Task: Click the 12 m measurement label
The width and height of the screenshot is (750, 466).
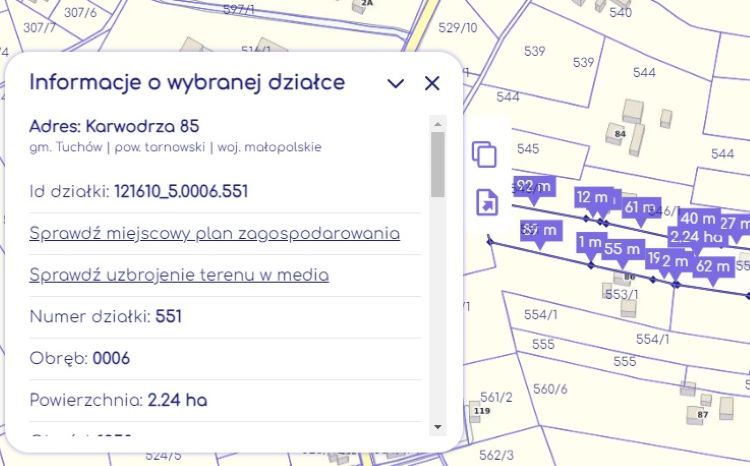Action: 593,197
